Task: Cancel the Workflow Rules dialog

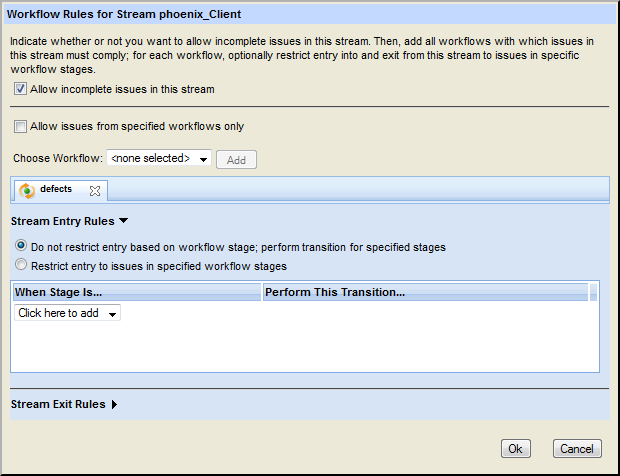Action: (x=577, y=449)
